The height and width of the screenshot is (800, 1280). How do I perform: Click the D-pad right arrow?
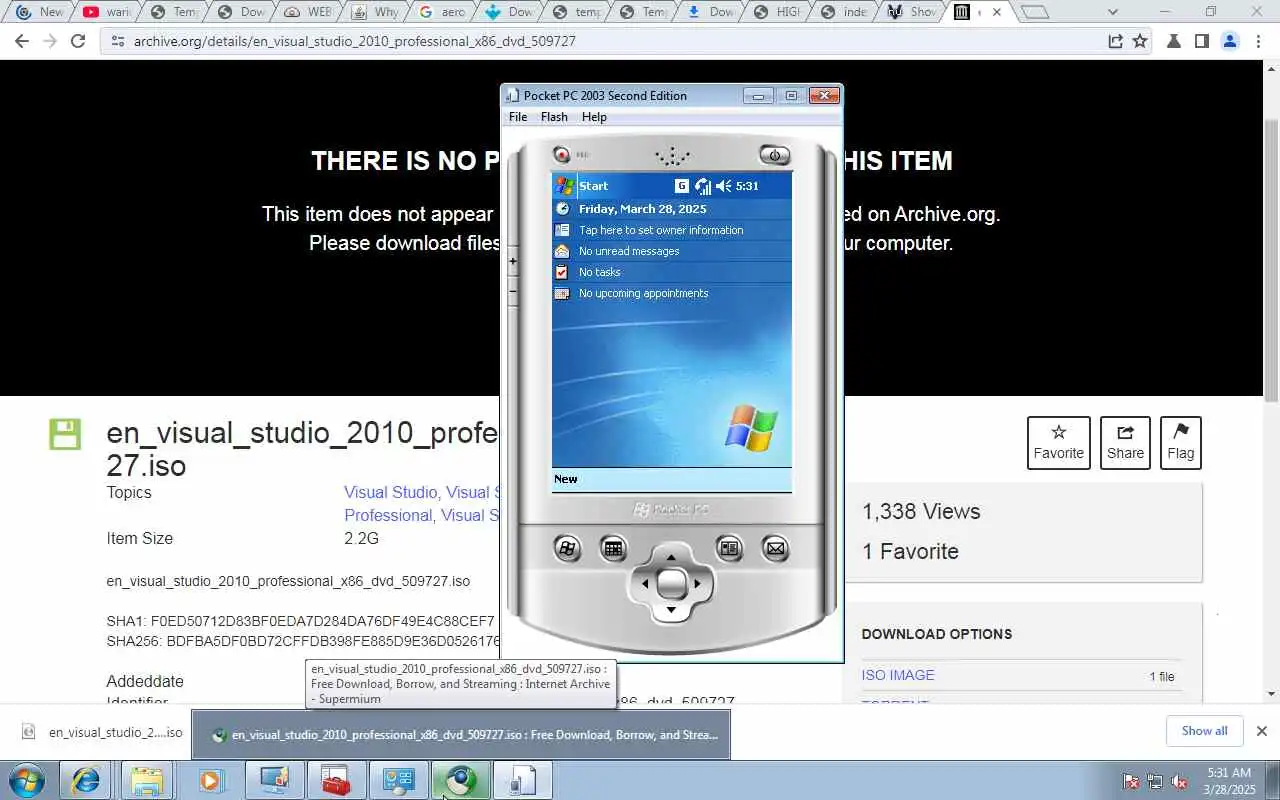tap(697, 583)
